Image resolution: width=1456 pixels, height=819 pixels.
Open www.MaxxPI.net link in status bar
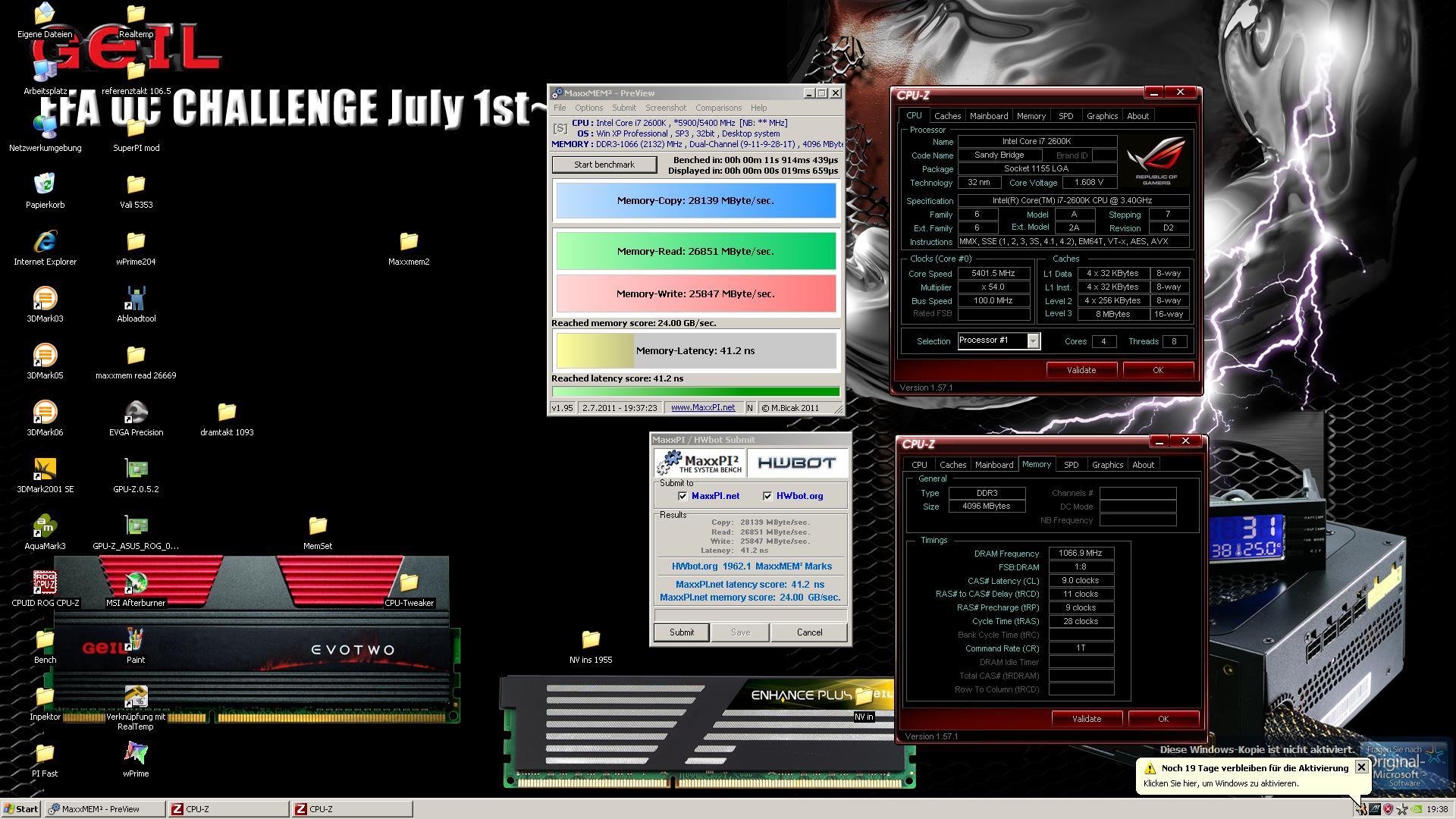[703, 408]
